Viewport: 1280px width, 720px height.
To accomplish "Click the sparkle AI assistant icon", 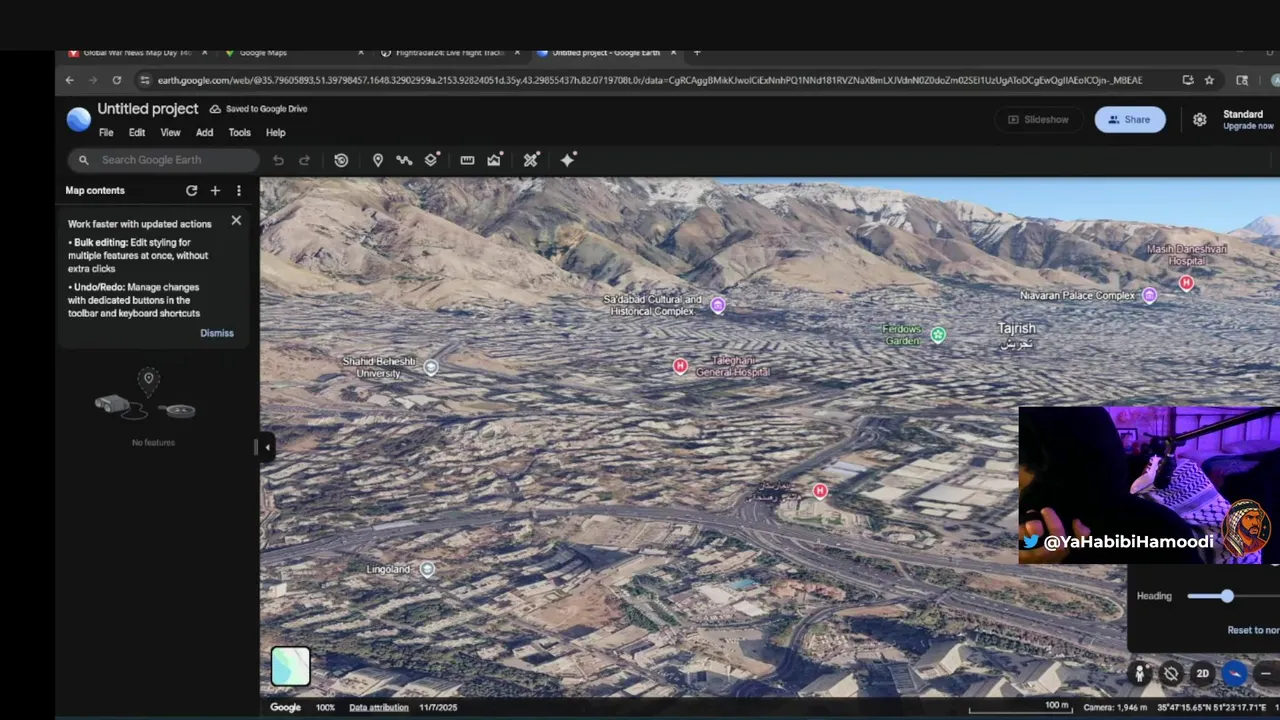I will [568, 160].
